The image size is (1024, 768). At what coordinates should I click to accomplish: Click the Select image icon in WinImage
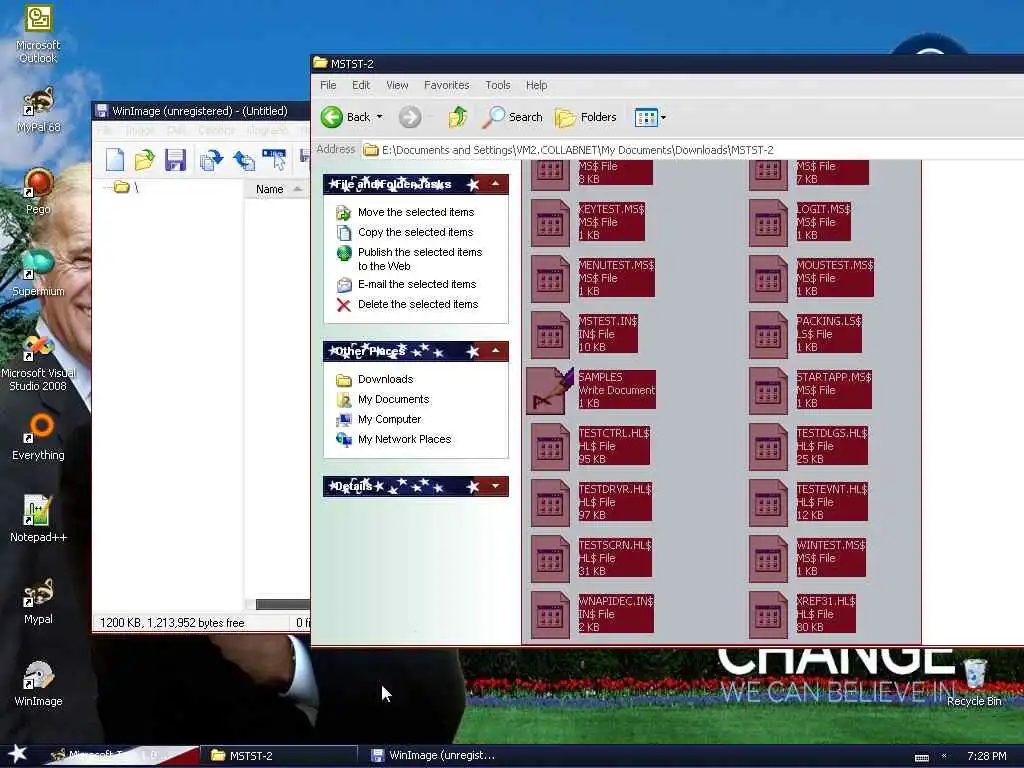tap(274, 160)
